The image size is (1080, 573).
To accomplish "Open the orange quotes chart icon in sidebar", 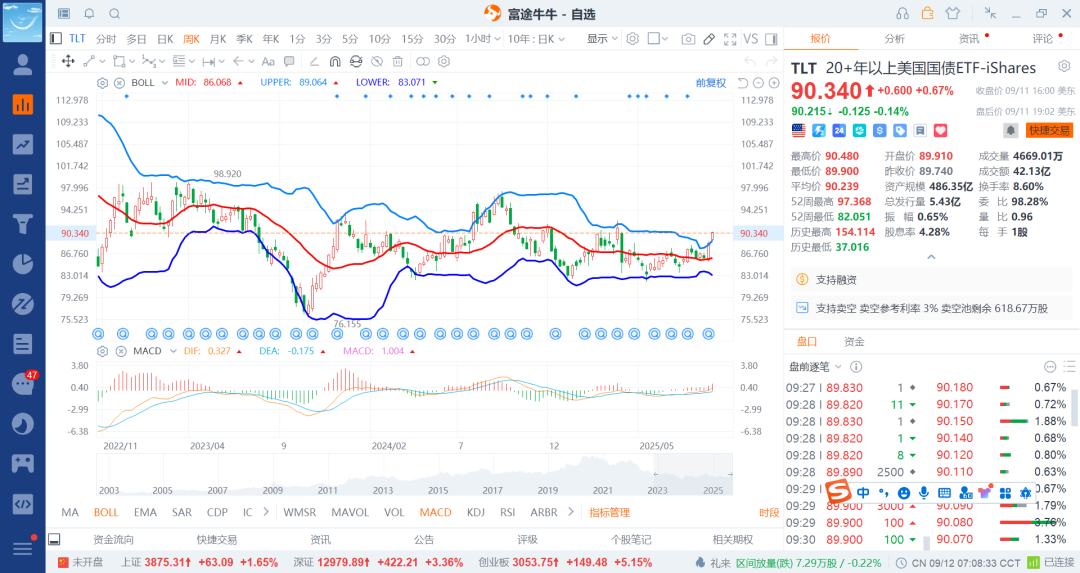I will pyautogui.click(x=23, y=105).
